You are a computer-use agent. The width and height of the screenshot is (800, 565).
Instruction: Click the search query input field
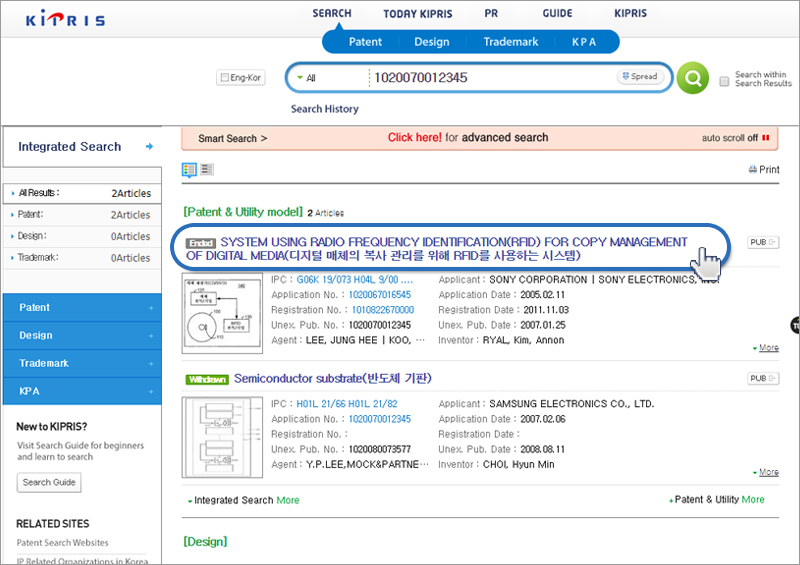coord(492,78)
